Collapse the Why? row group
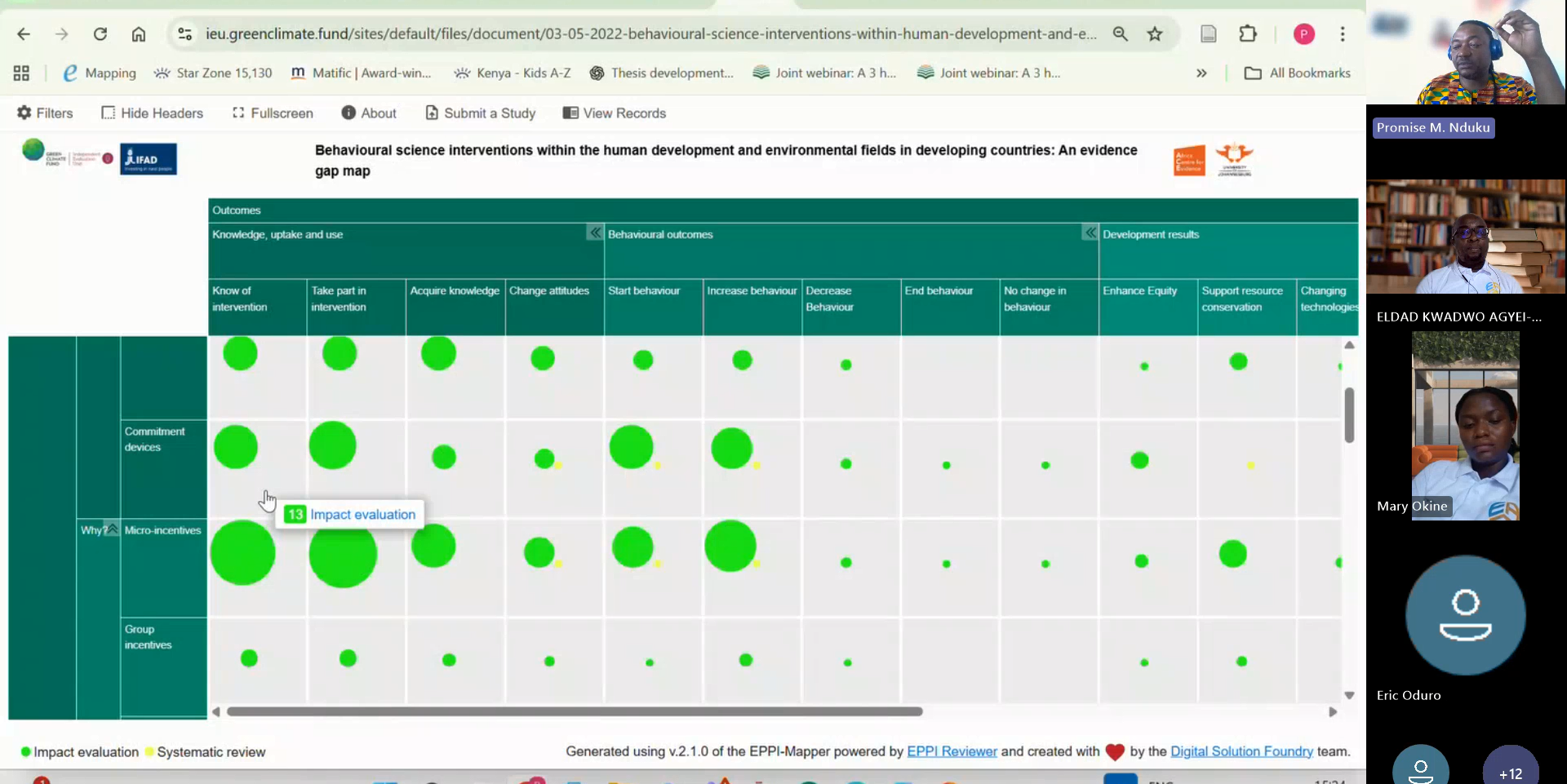 point(111,529)
